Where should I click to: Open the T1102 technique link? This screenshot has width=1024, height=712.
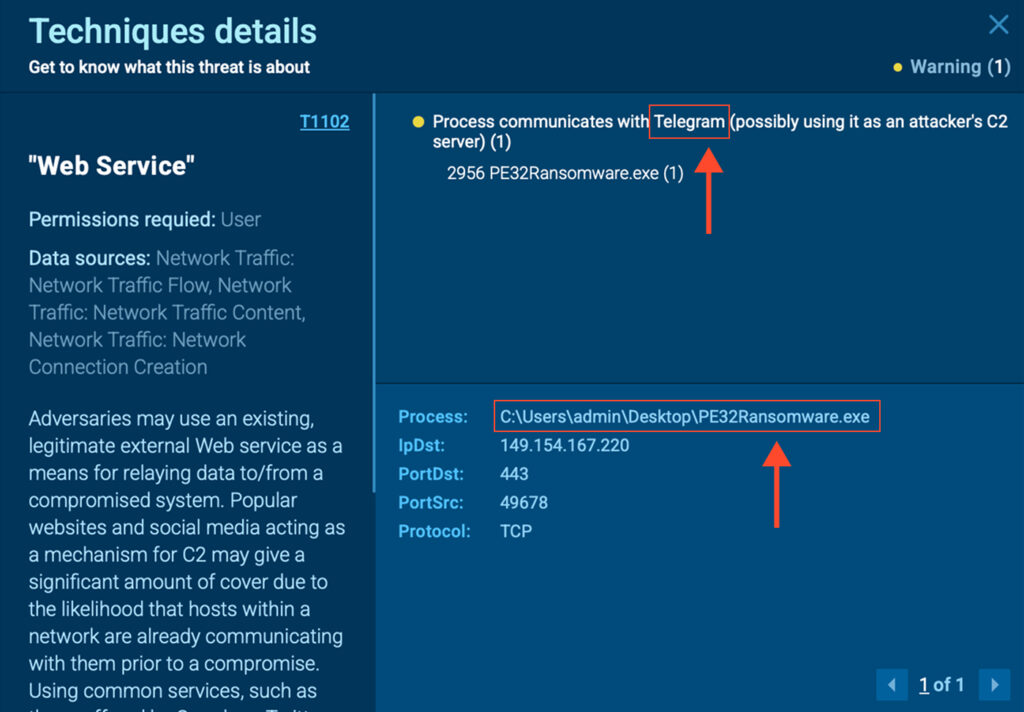[324, 122]
